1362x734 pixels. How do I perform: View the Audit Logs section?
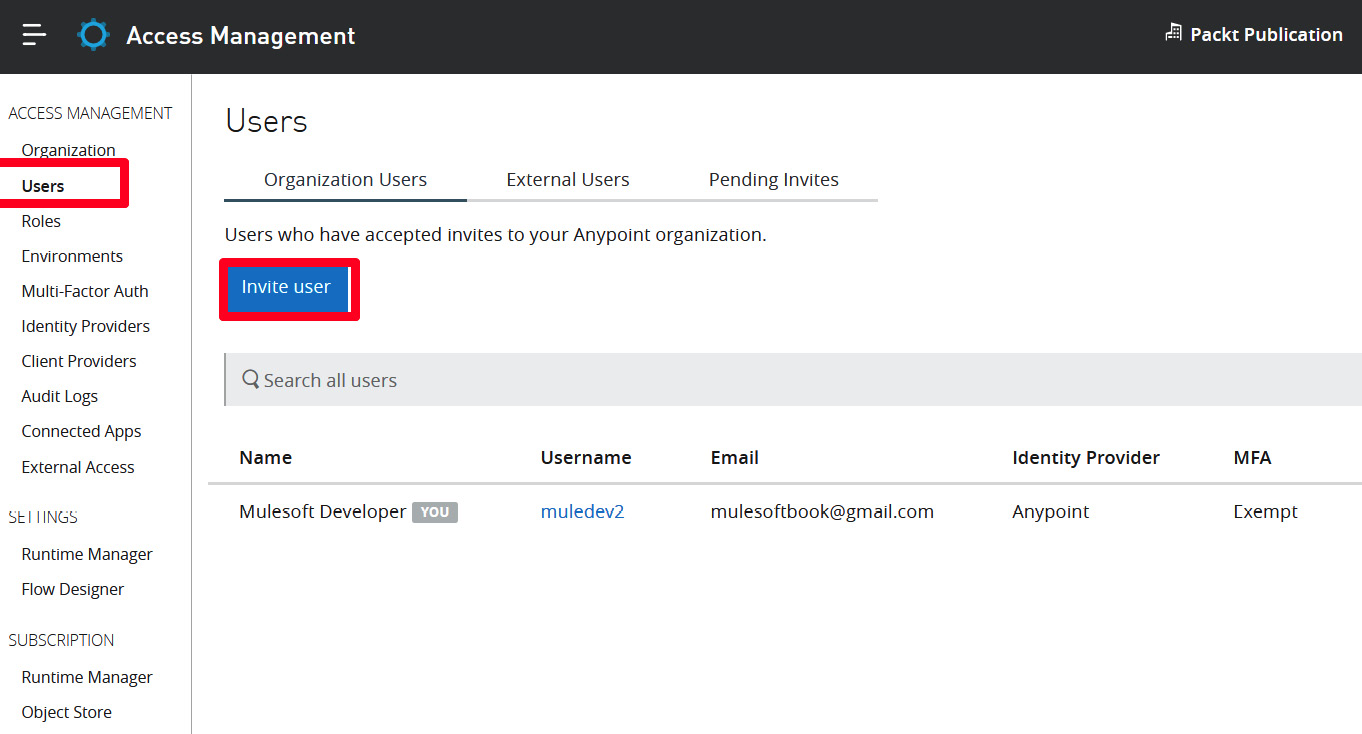[x=59, y=395]
